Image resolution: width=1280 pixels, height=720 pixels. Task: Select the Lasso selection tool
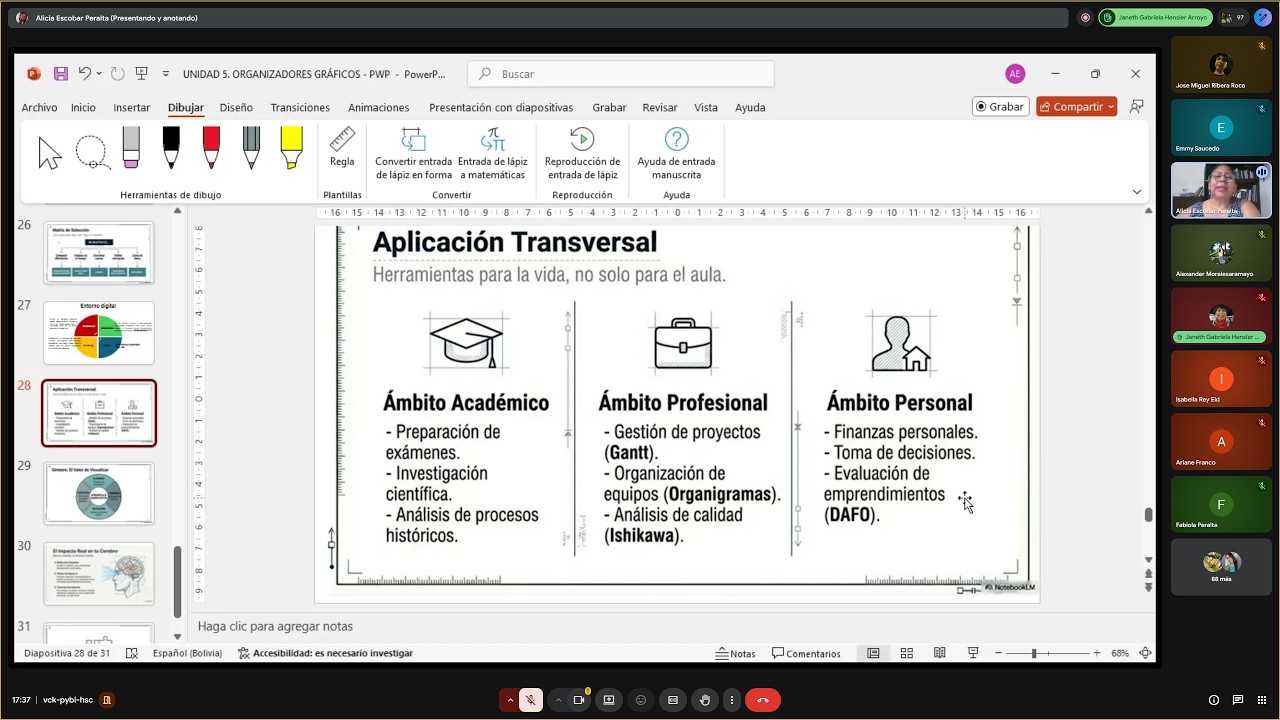pos(92,152)
